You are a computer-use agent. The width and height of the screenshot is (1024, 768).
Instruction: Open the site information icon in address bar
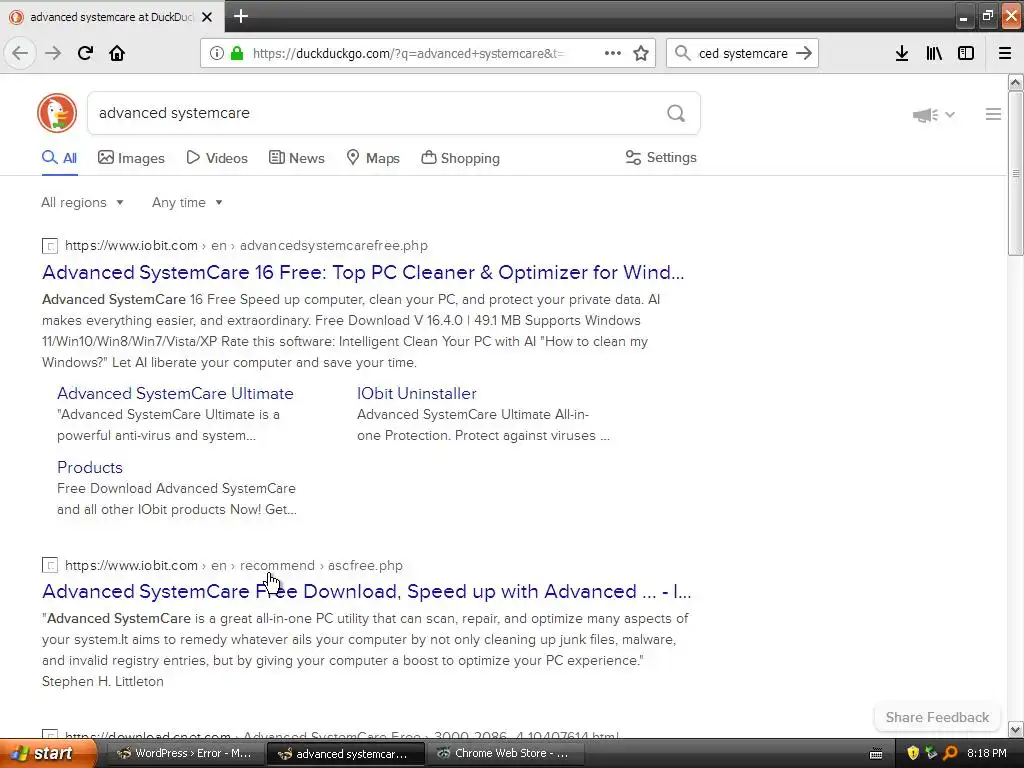click(x=217, y=54)
